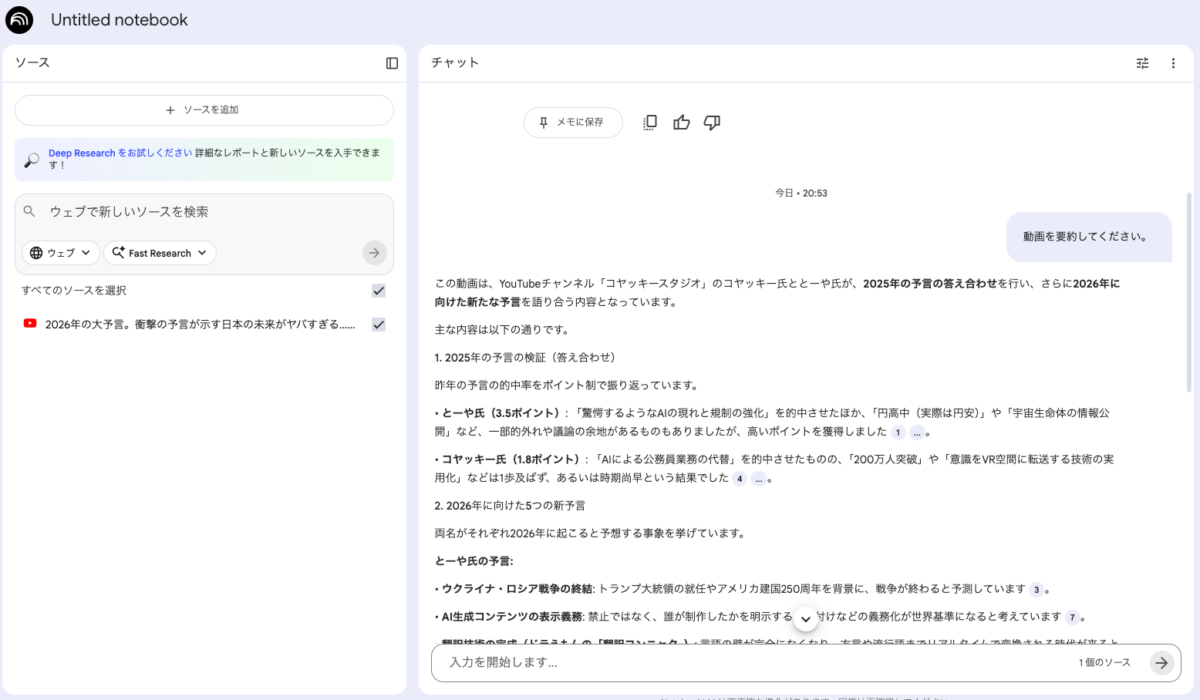
Task: Open chat more options menu
Action: coord(1173,63)
